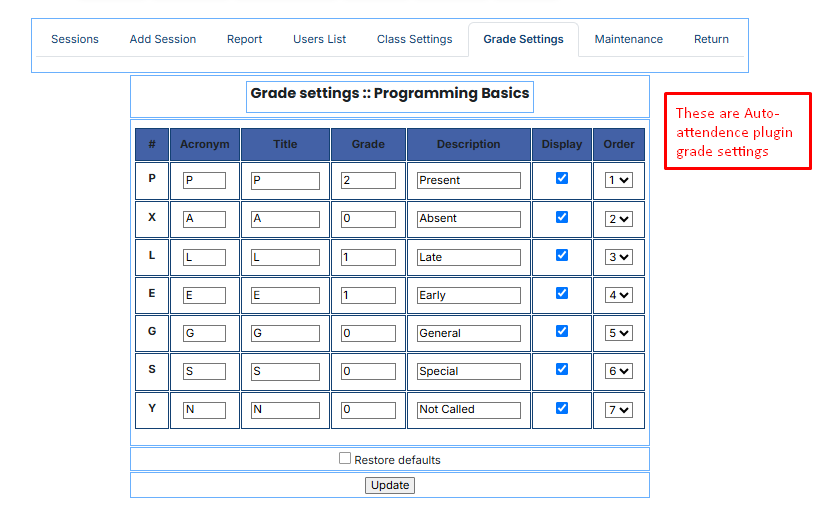Toggle Display checkbox for Early row

coord(562,293)
